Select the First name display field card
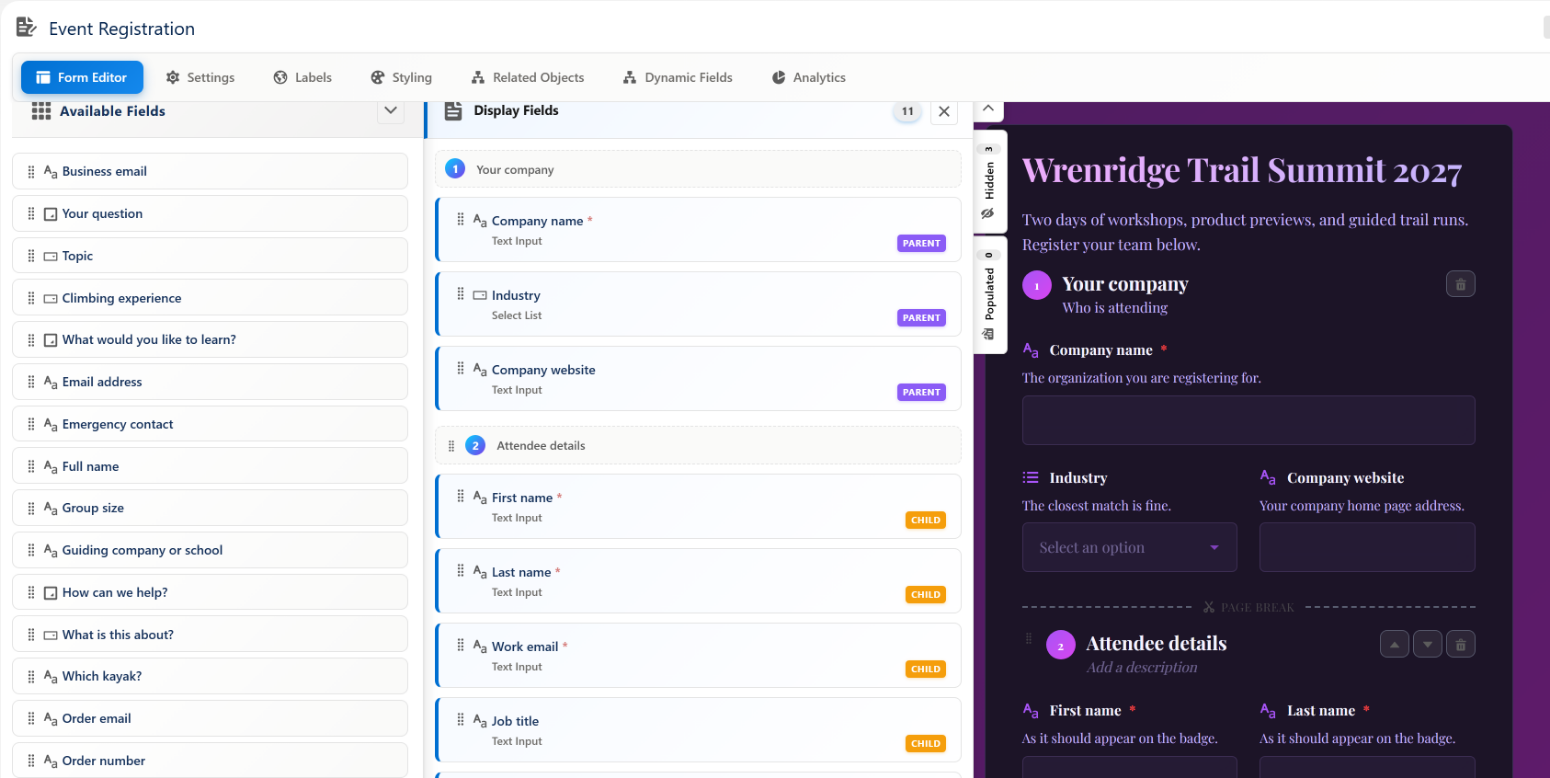The width and height of the screenshot is (1550, 778). click(698, 506)
